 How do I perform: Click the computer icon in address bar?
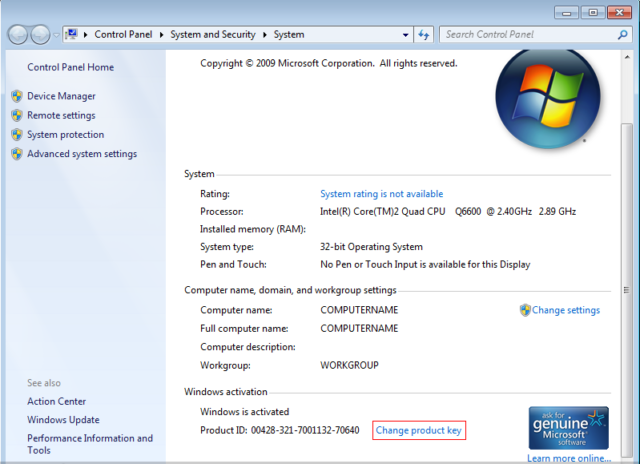71,34
